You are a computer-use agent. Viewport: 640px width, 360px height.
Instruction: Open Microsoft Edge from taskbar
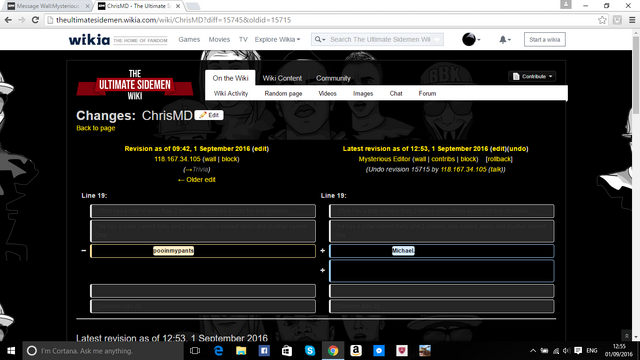click(218, 351)
